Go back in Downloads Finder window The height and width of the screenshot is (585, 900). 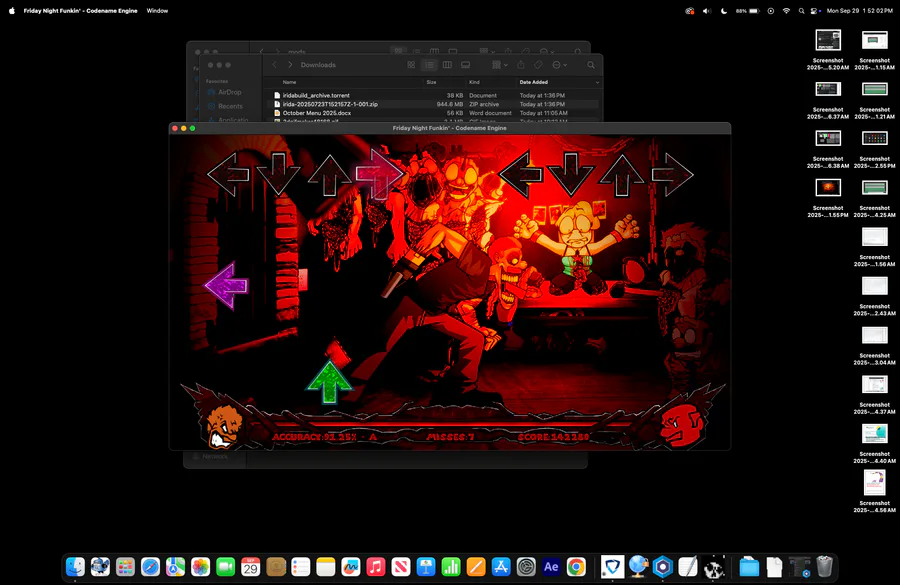[274, 65]
